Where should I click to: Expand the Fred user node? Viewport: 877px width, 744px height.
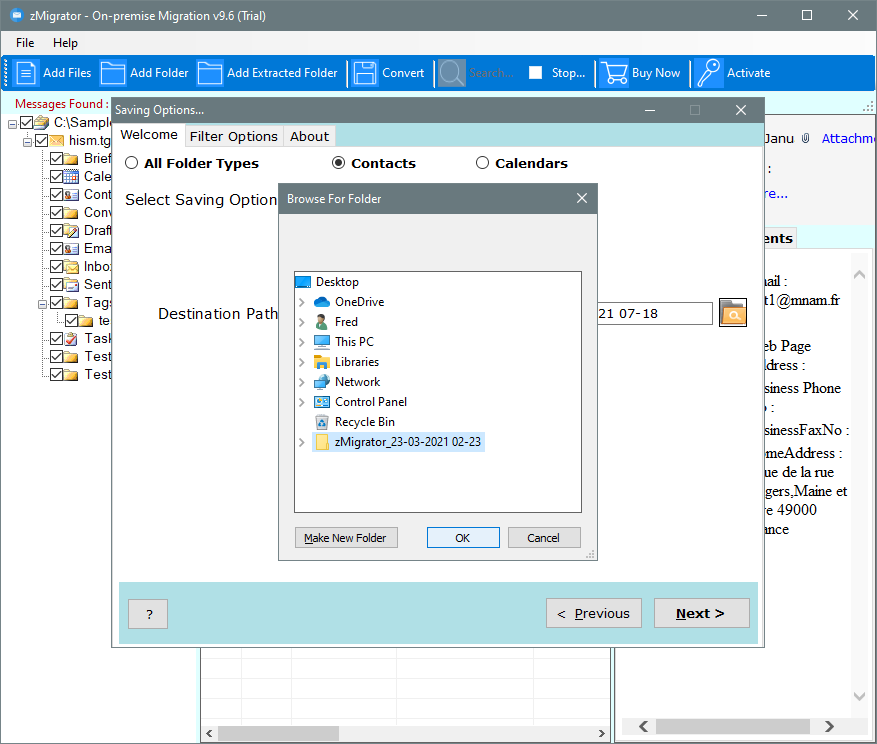(302, 322)
